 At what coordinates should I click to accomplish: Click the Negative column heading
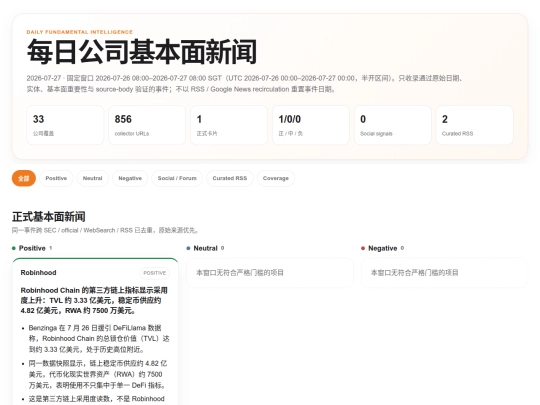tap(383, 248)
